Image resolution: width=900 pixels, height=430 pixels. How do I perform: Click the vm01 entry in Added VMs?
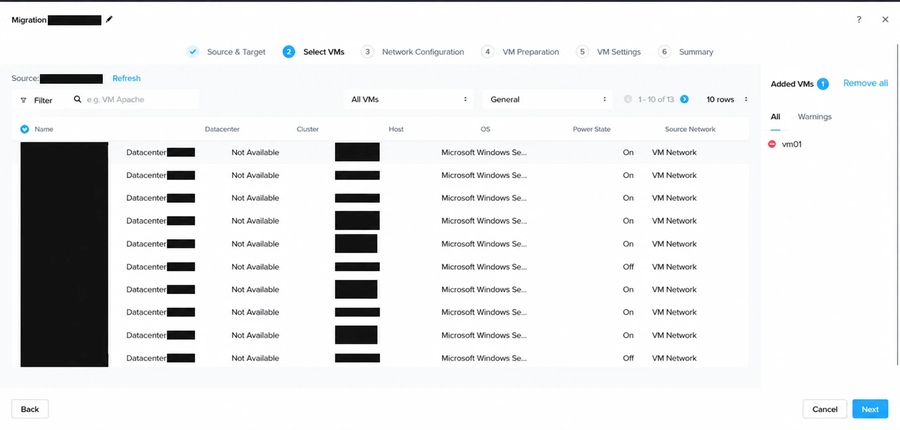point(792,144)
